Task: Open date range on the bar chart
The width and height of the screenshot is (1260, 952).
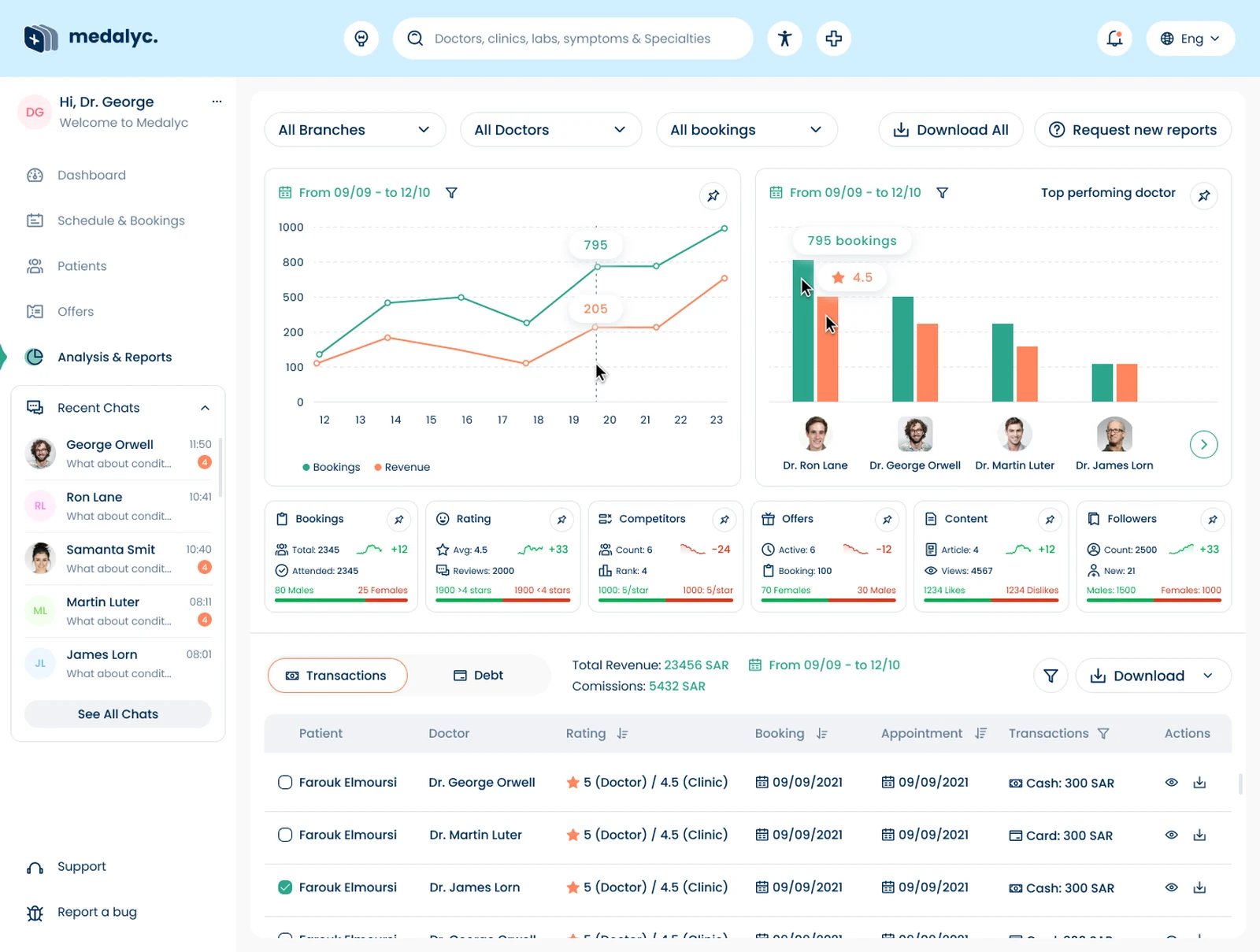Action: pos(846,193)
